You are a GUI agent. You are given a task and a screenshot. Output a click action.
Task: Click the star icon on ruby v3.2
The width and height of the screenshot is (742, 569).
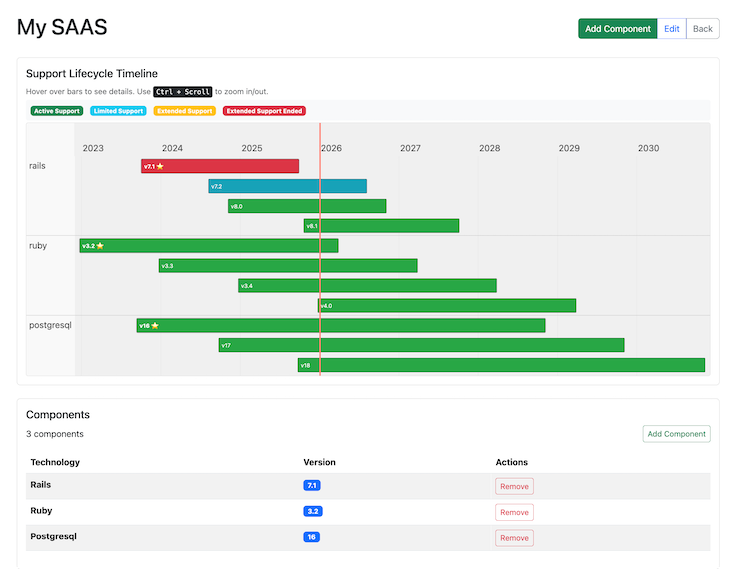100,246
